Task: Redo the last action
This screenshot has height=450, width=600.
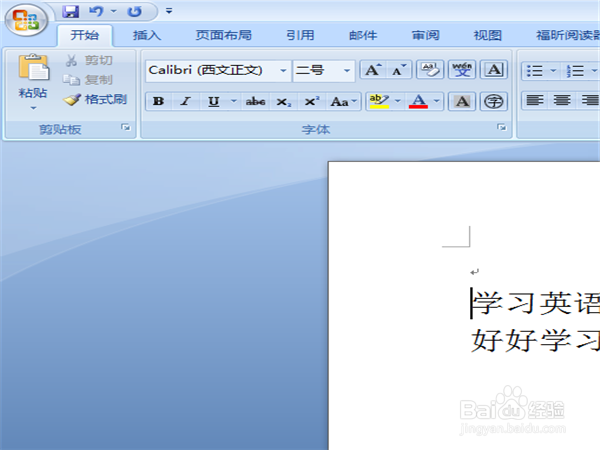Action: pos(134,11)
